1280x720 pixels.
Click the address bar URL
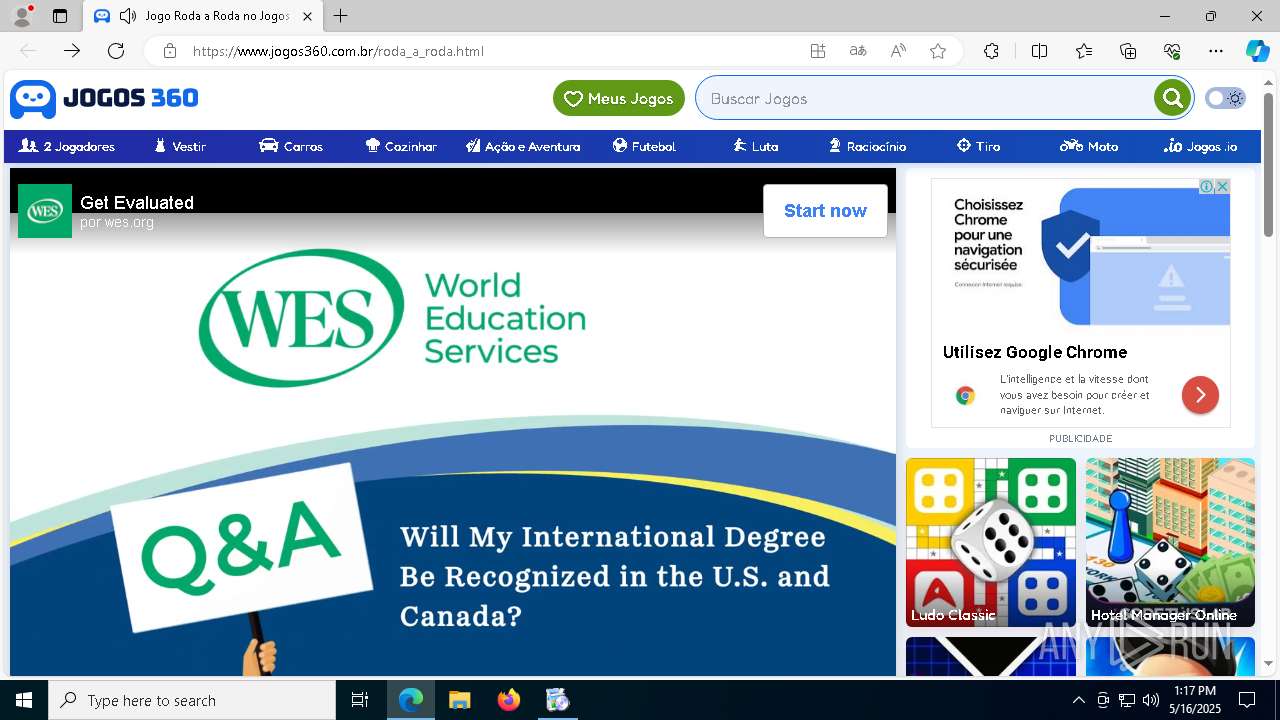tap(338, 51)
